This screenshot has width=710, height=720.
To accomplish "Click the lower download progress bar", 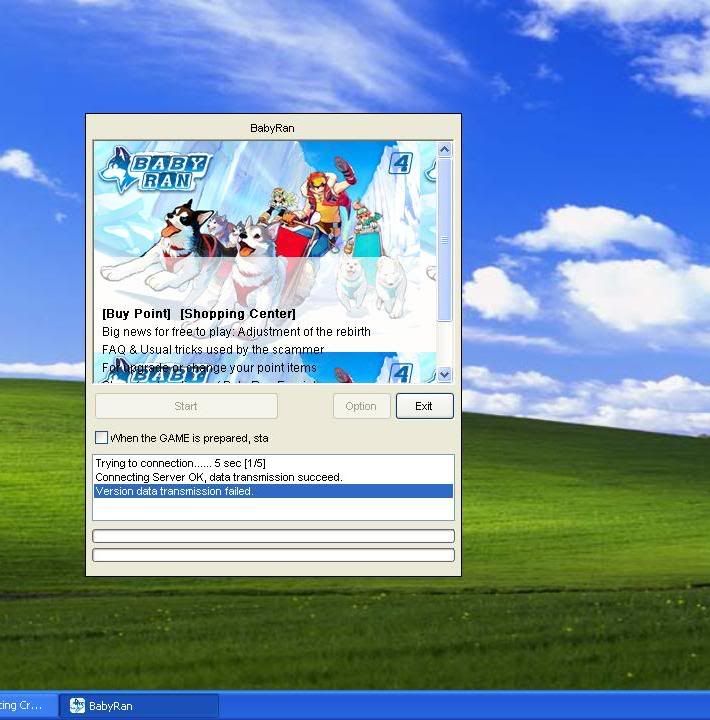I will [273, 555].
